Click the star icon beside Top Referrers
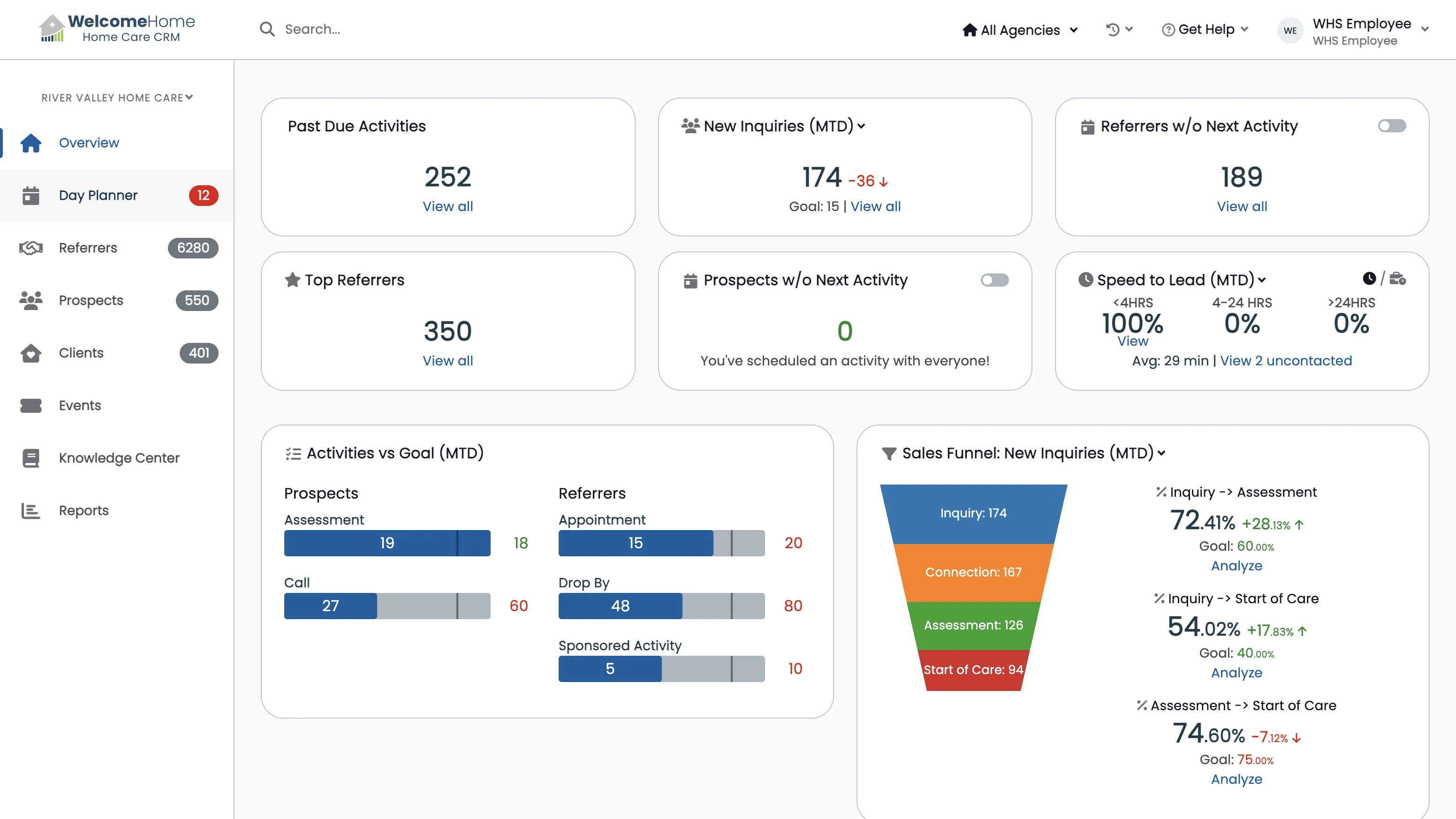The image size is (1456, 819). click(292, 280)
